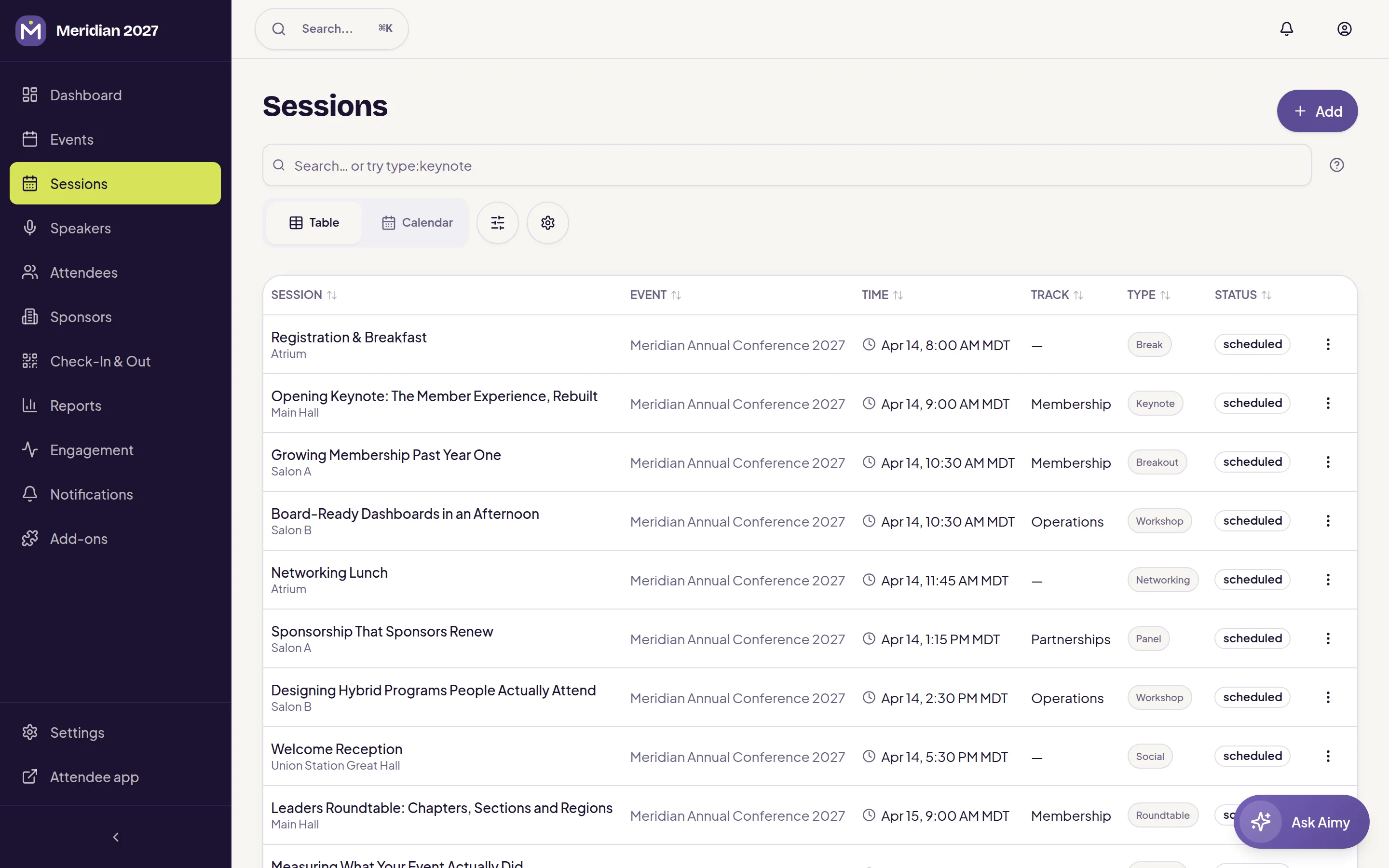Open Designing Hybrid Programs People Actually Attend
This screenshot has width=1389, height=868.
click(x=434, y=690)
